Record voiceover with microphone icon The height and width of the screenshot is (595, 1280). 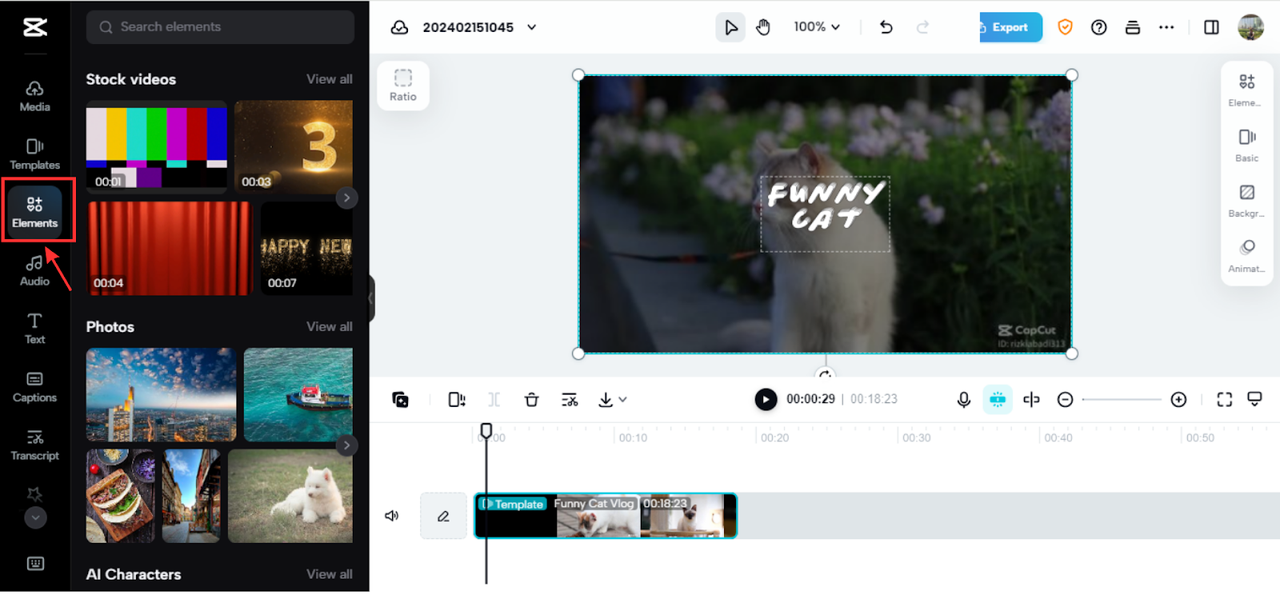click(963, 399)
